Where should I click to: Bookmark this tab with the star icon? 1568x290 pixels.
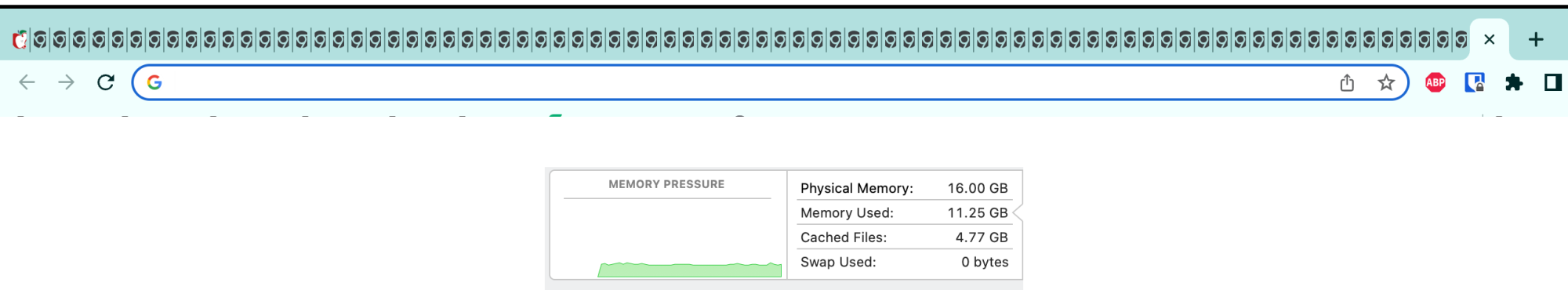[x=1386, y=82]
